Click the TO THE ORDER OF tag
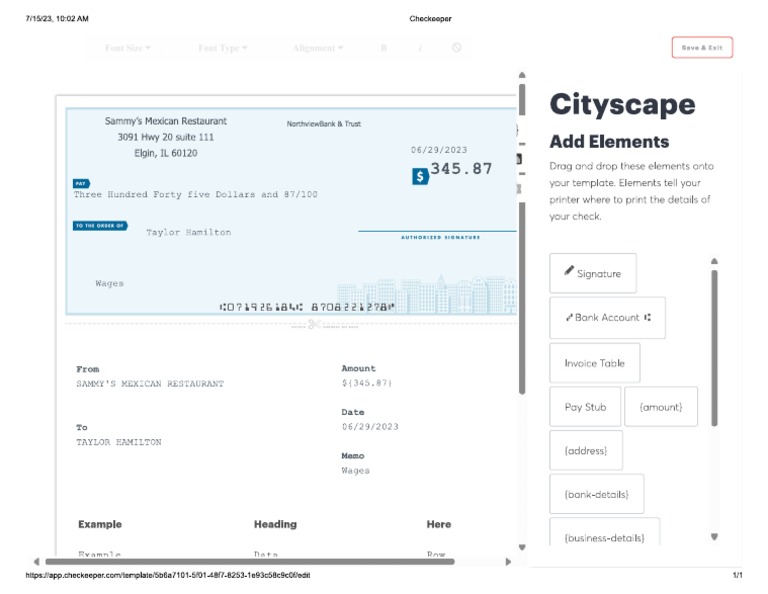768x594 pixels. (100, 226)
